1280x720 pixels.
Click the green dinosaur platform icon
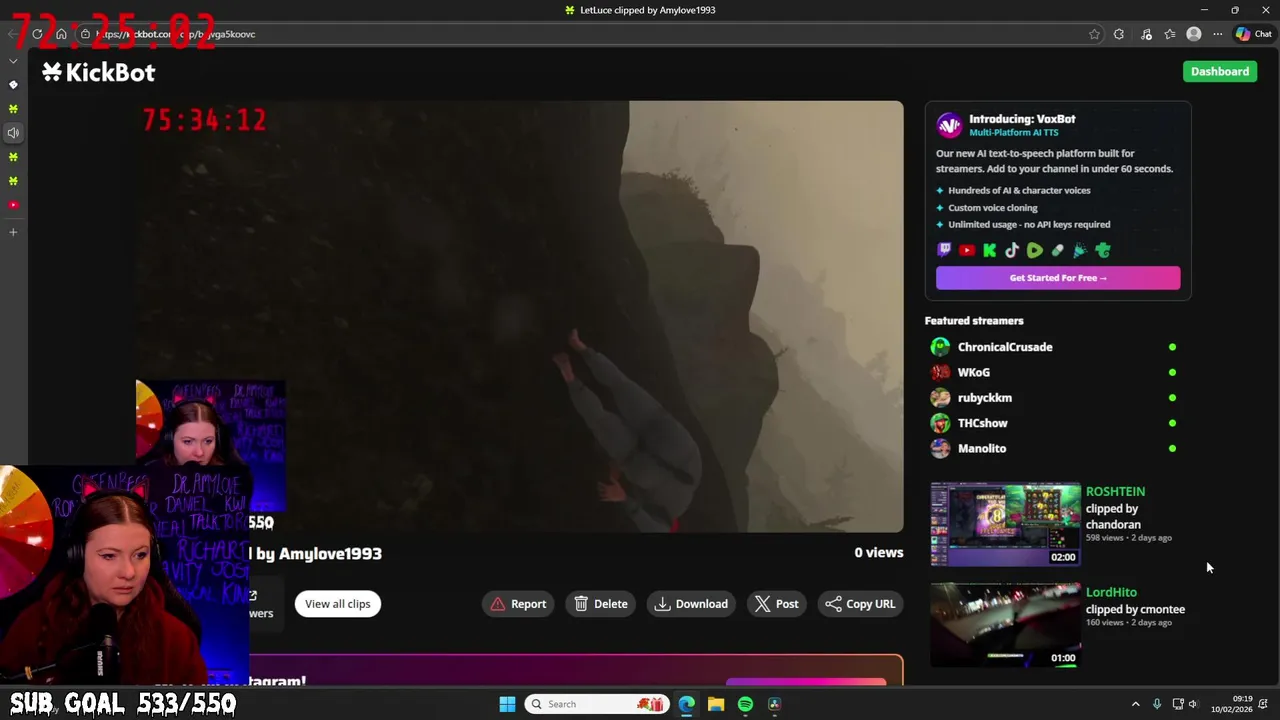point(1103,251)
